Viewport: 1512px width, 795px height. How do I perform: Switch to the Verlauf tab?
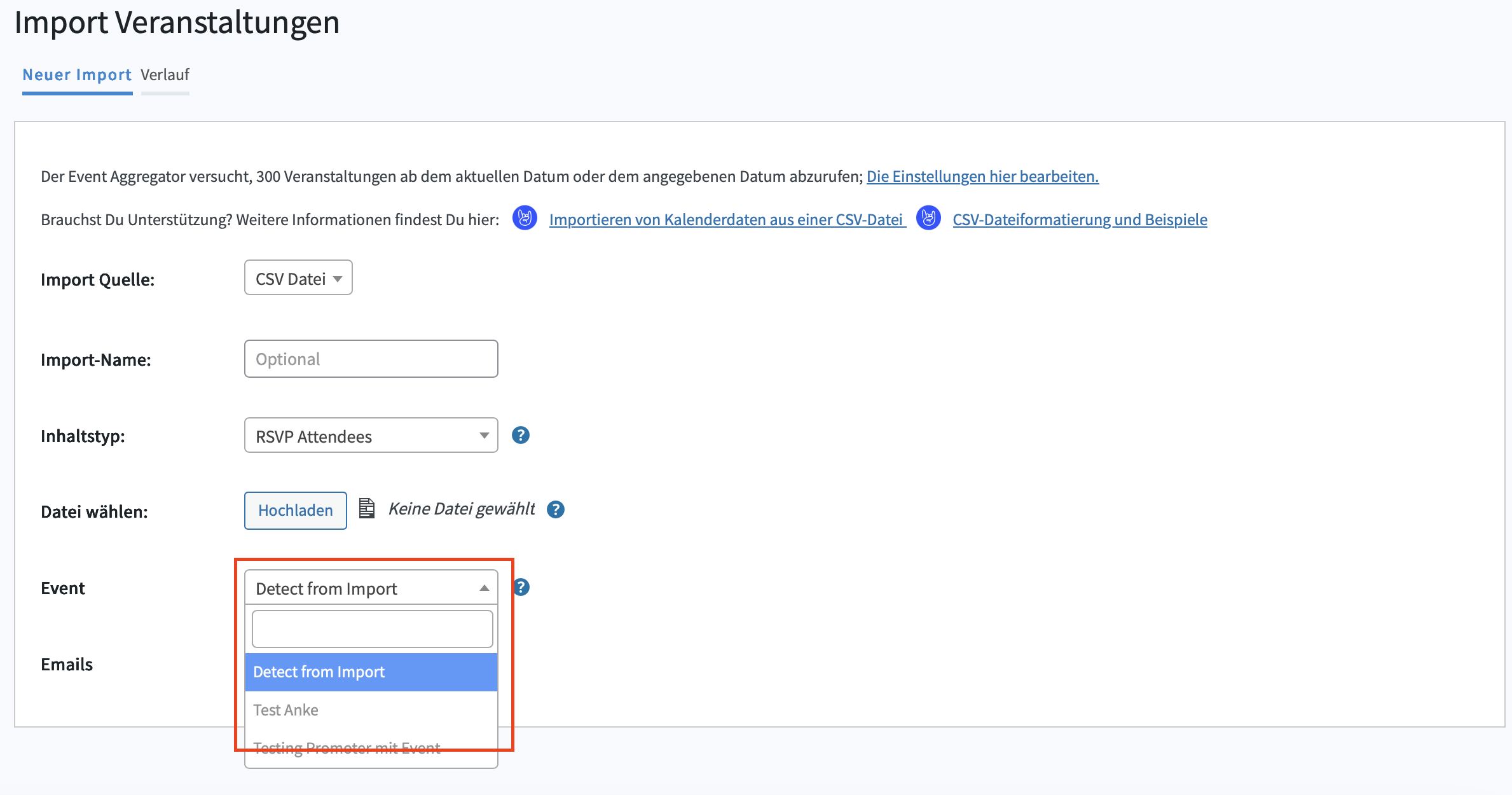click(x=165, y=75)
